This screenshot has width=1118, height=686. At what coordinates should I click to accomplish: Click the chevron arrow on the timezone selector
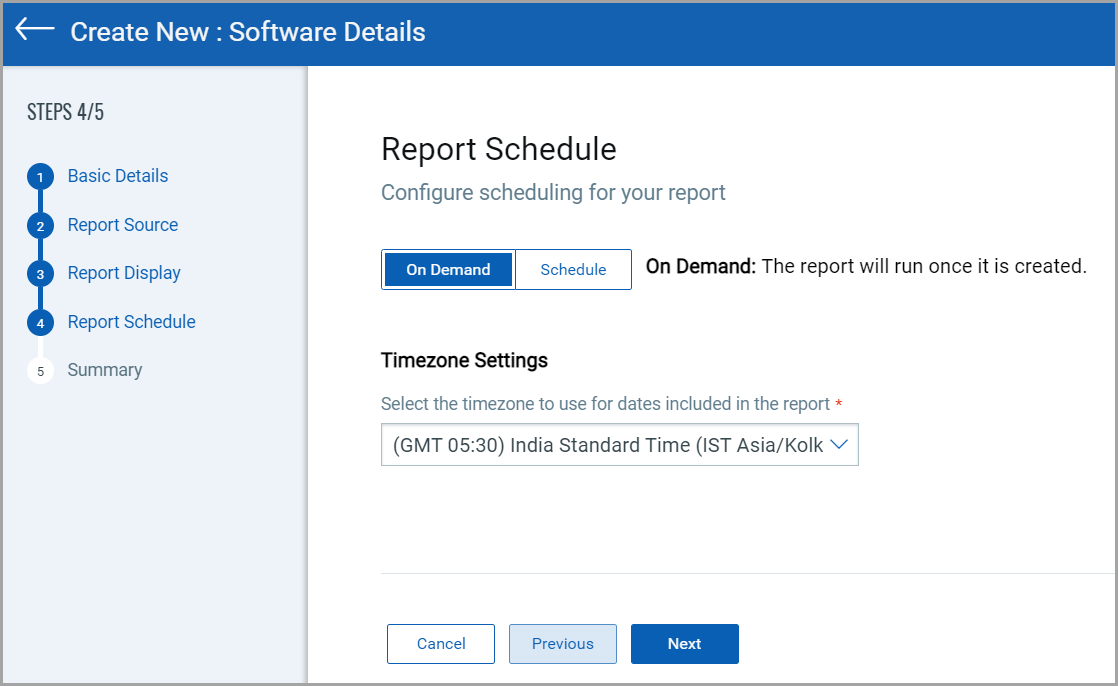838,446
